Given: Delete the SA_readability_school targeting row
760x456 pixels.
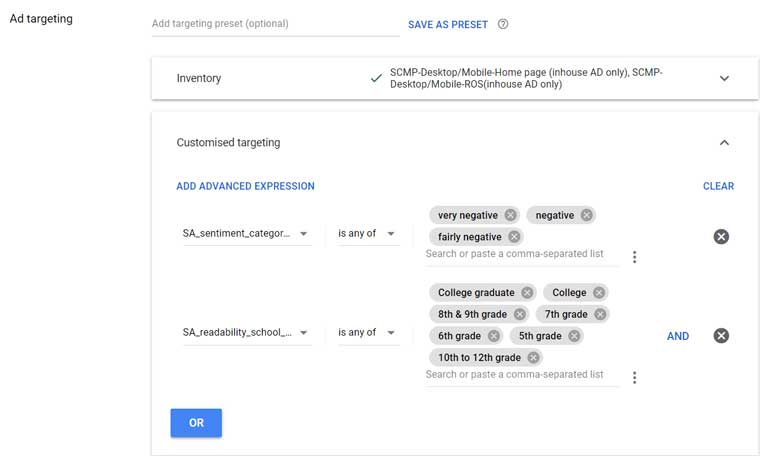Looking at the screenshot, I should point(721,335).
